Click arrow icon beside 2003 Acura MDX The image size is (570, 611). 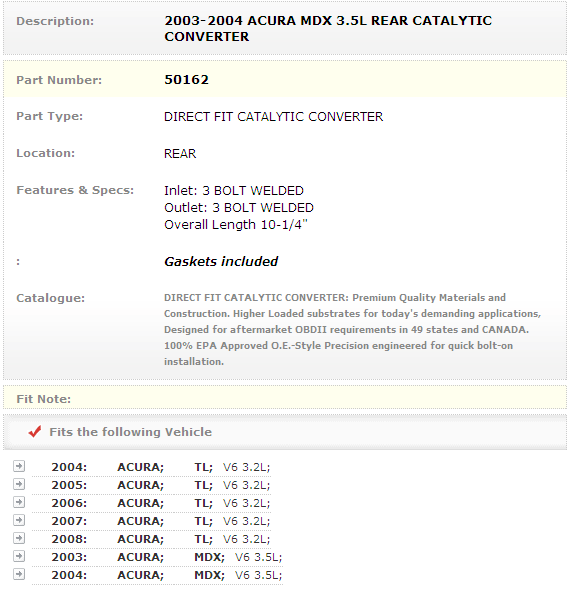click(19, 556)
